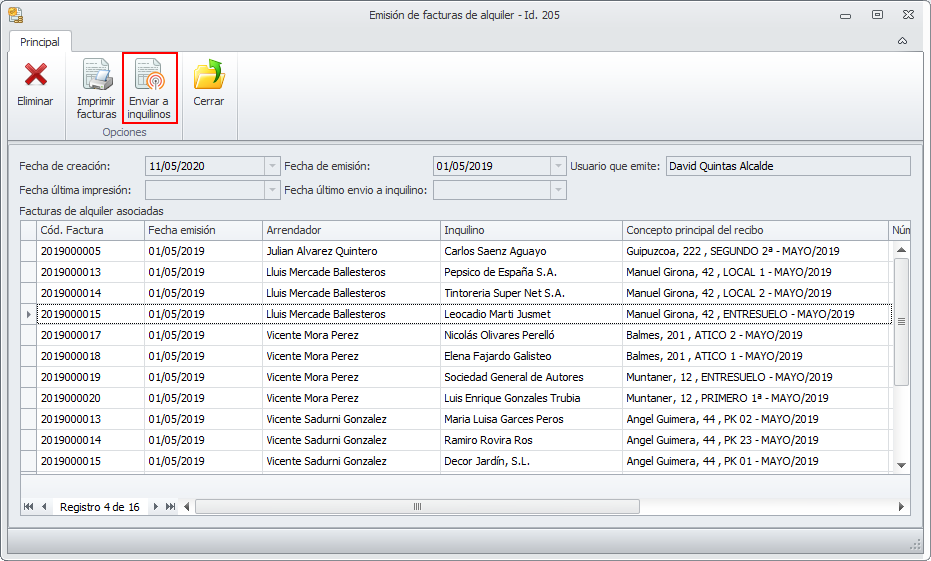
Task: Jump to last record in navigator
Action: pyautogui.click(x=171, y=507)
